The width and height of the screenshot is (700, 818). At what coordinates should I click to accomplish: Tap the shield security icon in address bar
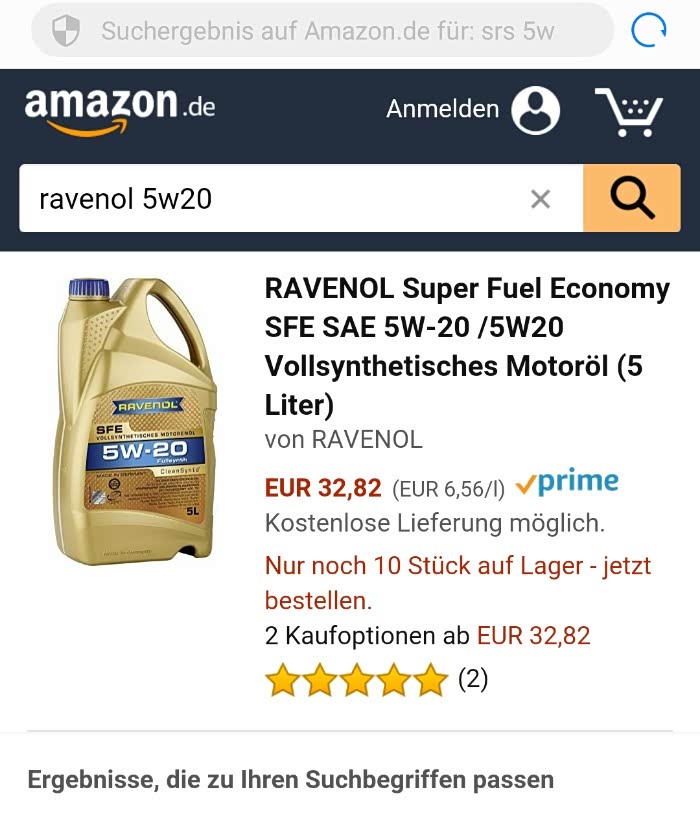(x=66, y=30)
